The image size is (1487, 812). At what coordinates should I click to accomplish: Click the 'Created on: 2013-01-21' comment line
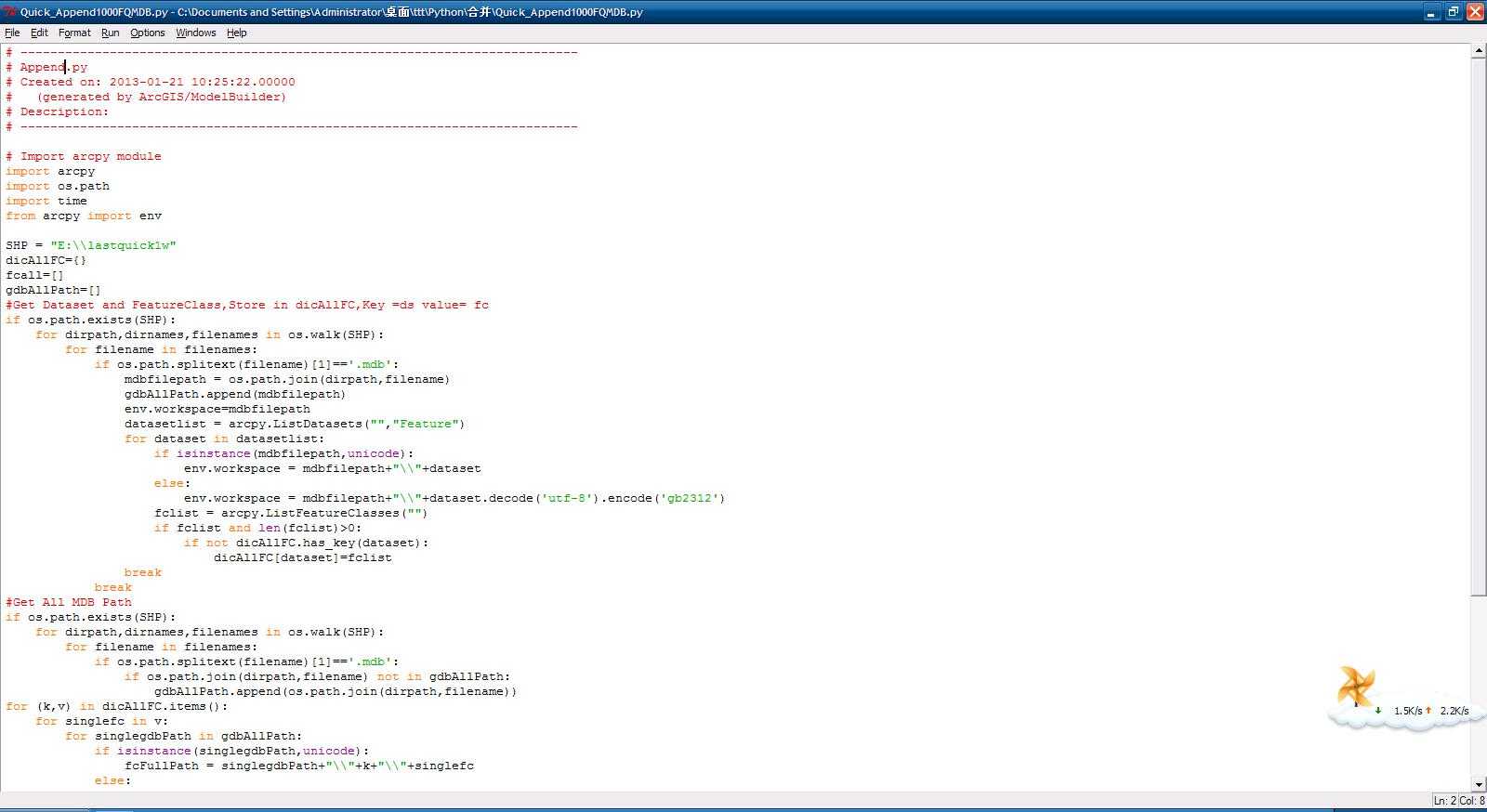[151, 82]
